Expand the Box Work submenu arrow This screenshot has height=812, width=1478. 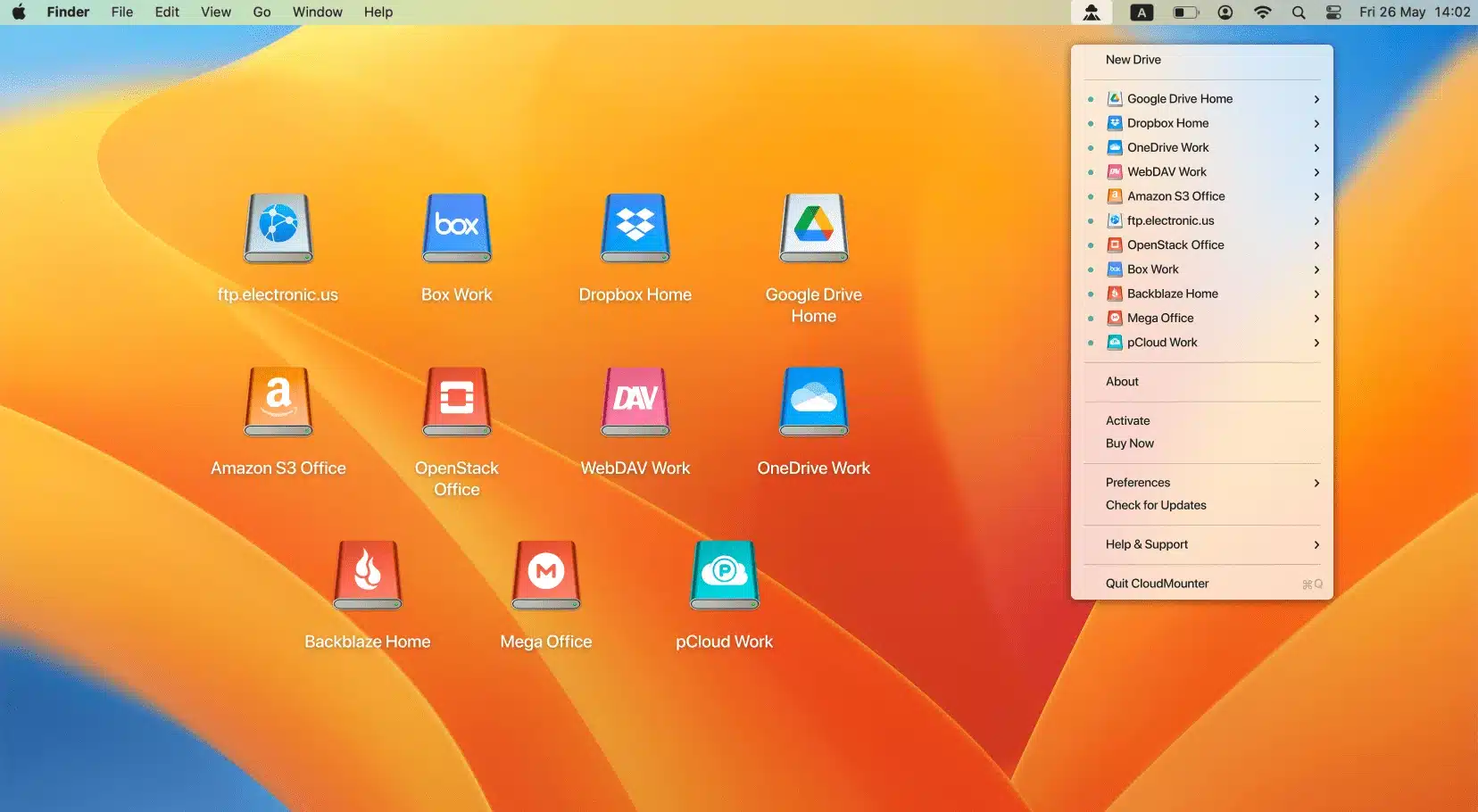[1316, 269]
